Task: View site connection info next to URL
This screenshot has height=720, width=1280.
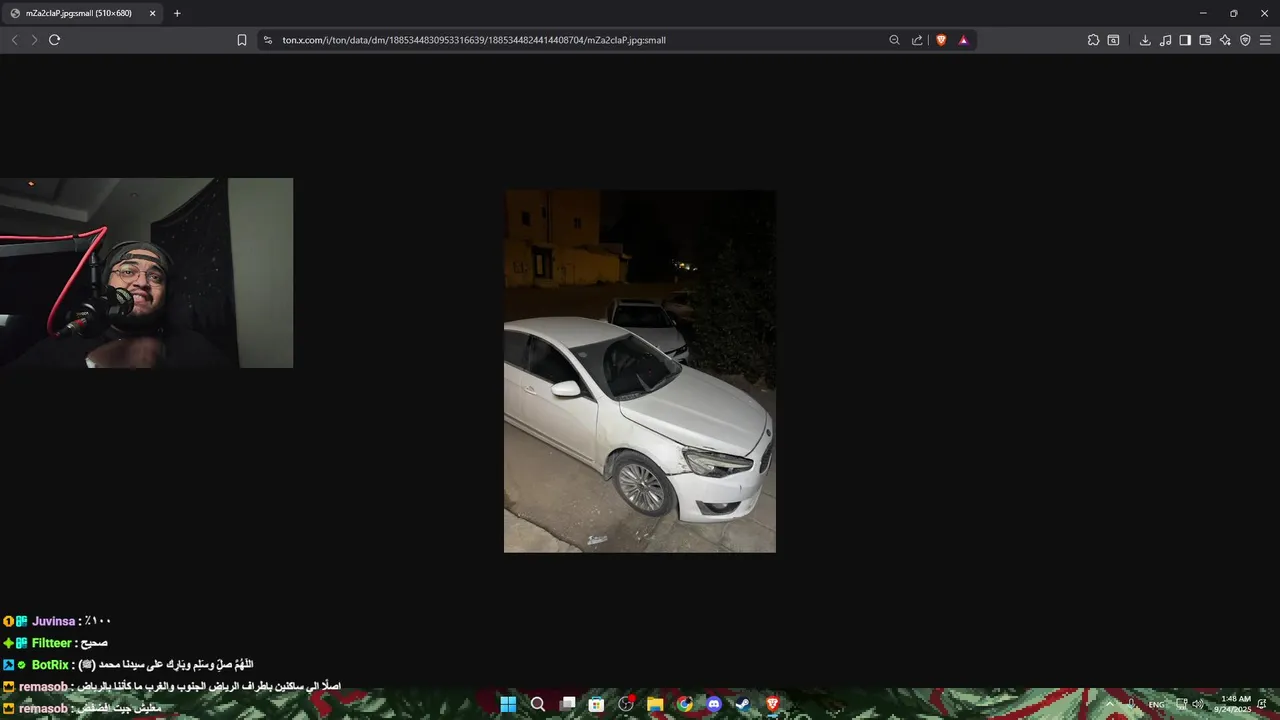Action: point(268,40)
